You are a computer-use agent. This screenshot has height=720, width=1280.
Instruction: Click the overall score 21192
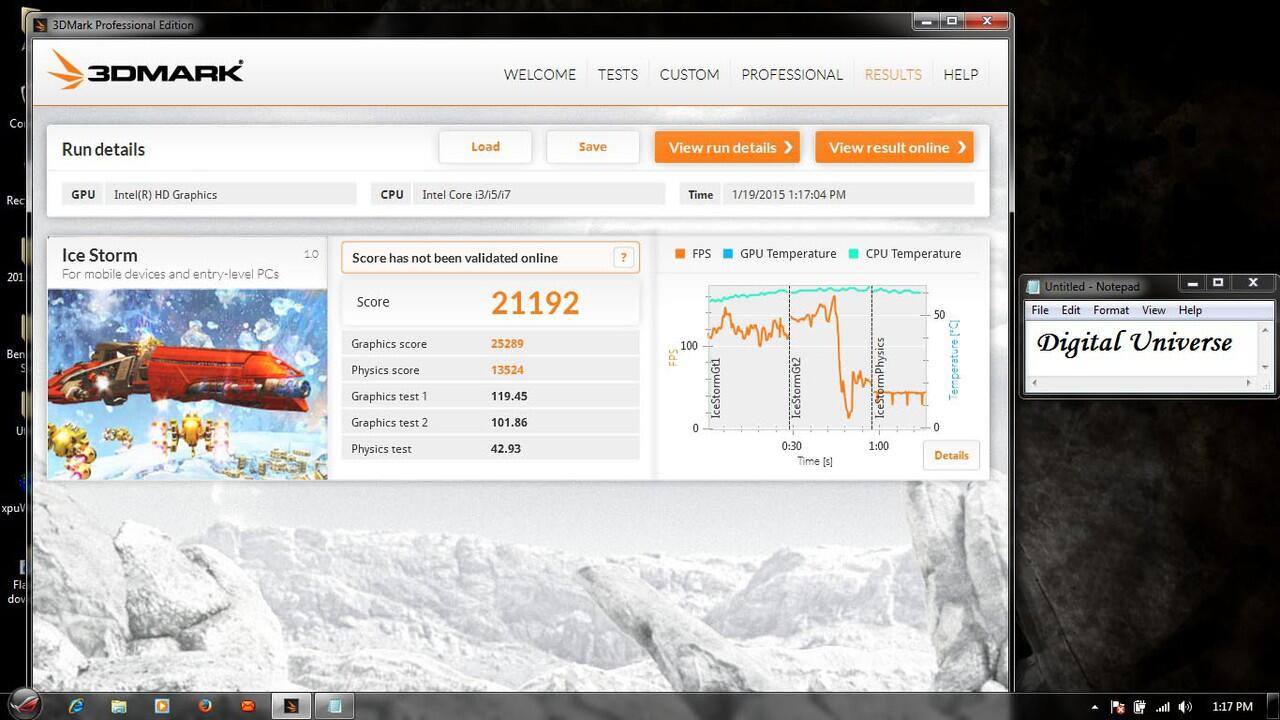pyautogui.click(x=535, y=302)
